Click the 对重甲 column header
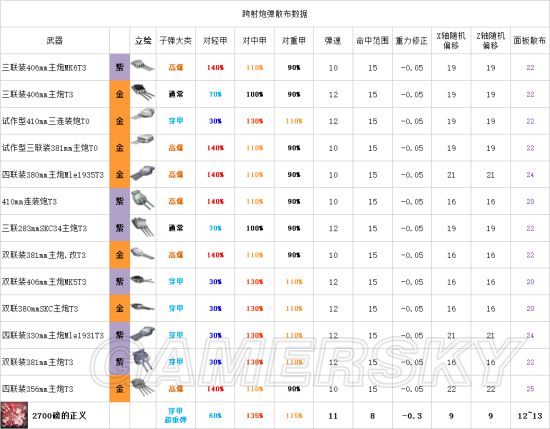 [294, 40]
